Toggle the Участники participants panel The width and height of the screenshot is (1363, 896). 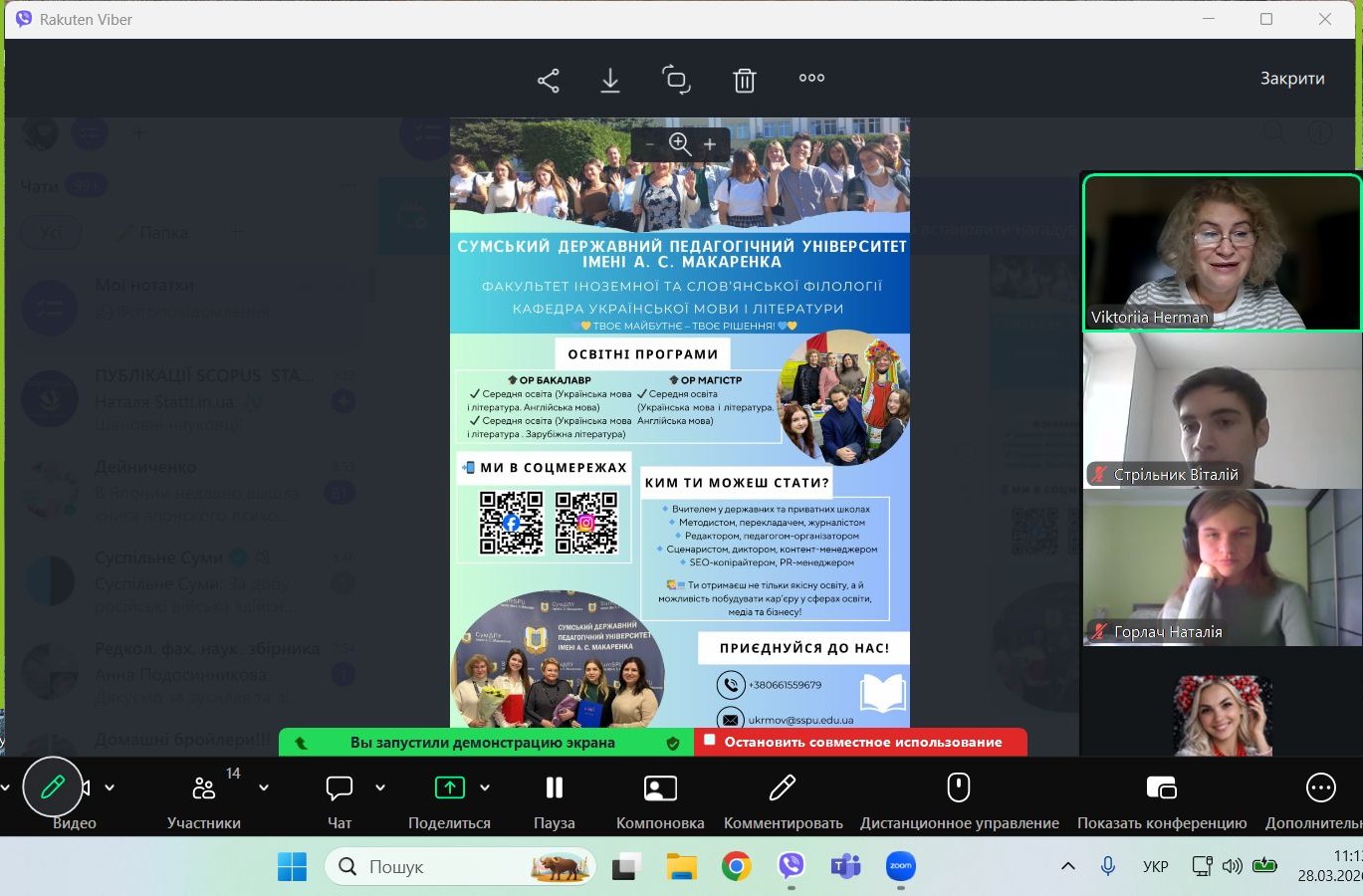(204, 798)
